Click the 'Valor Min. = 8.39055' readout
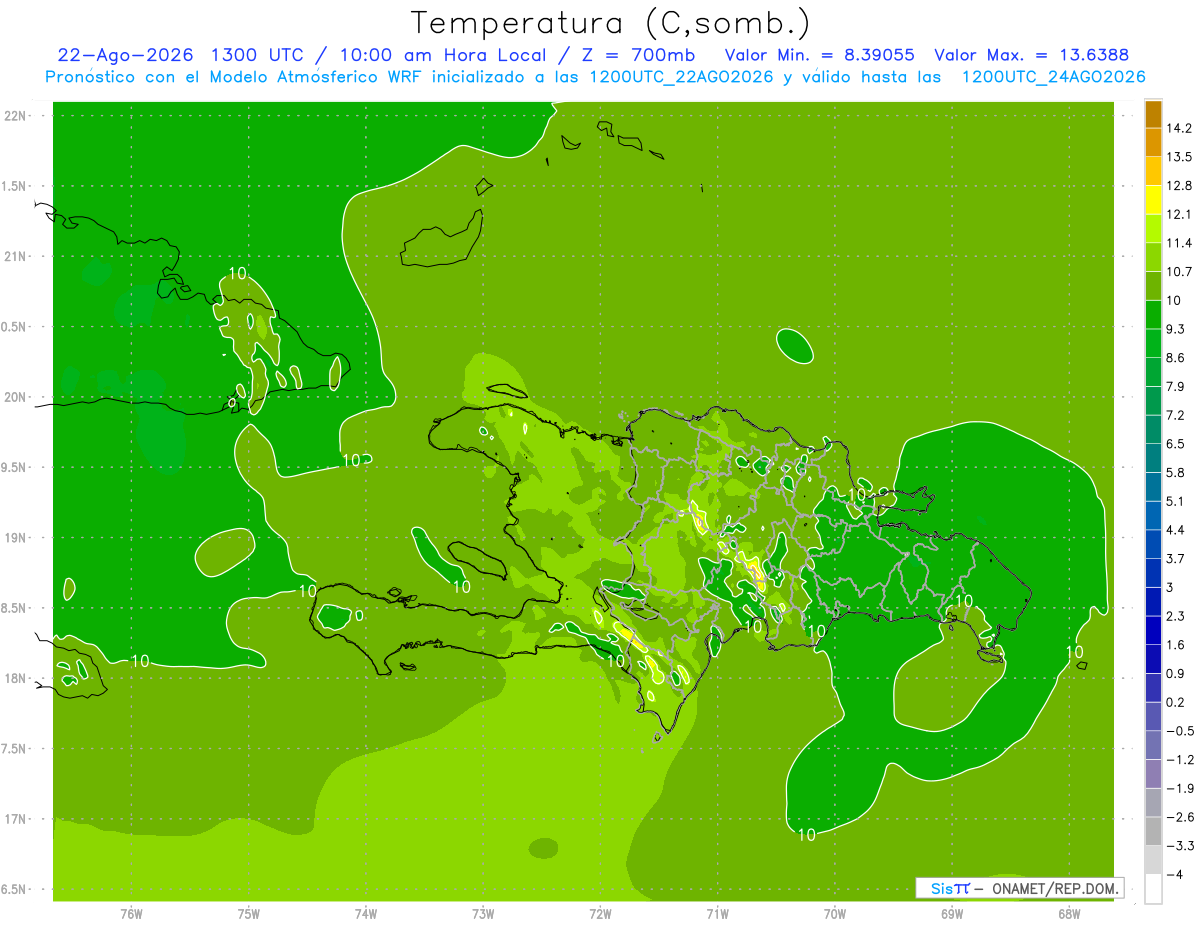The image size is (1200, 927). point(821,55)
